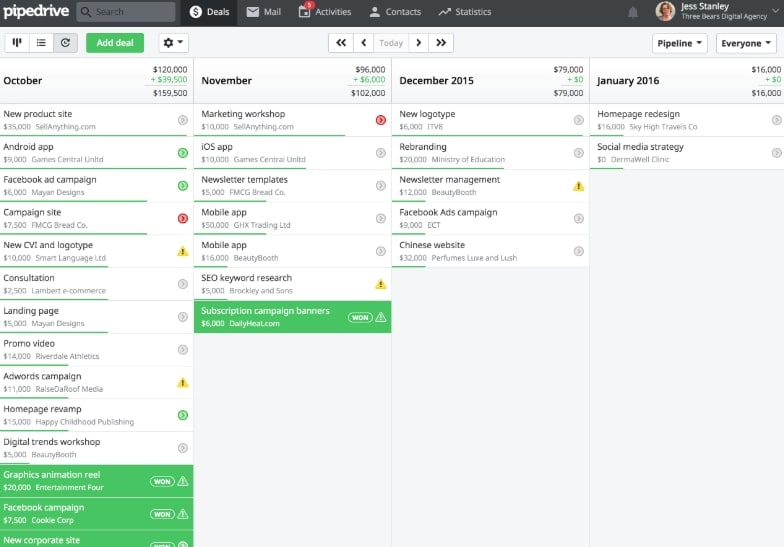Open the notifications bell

632,12
